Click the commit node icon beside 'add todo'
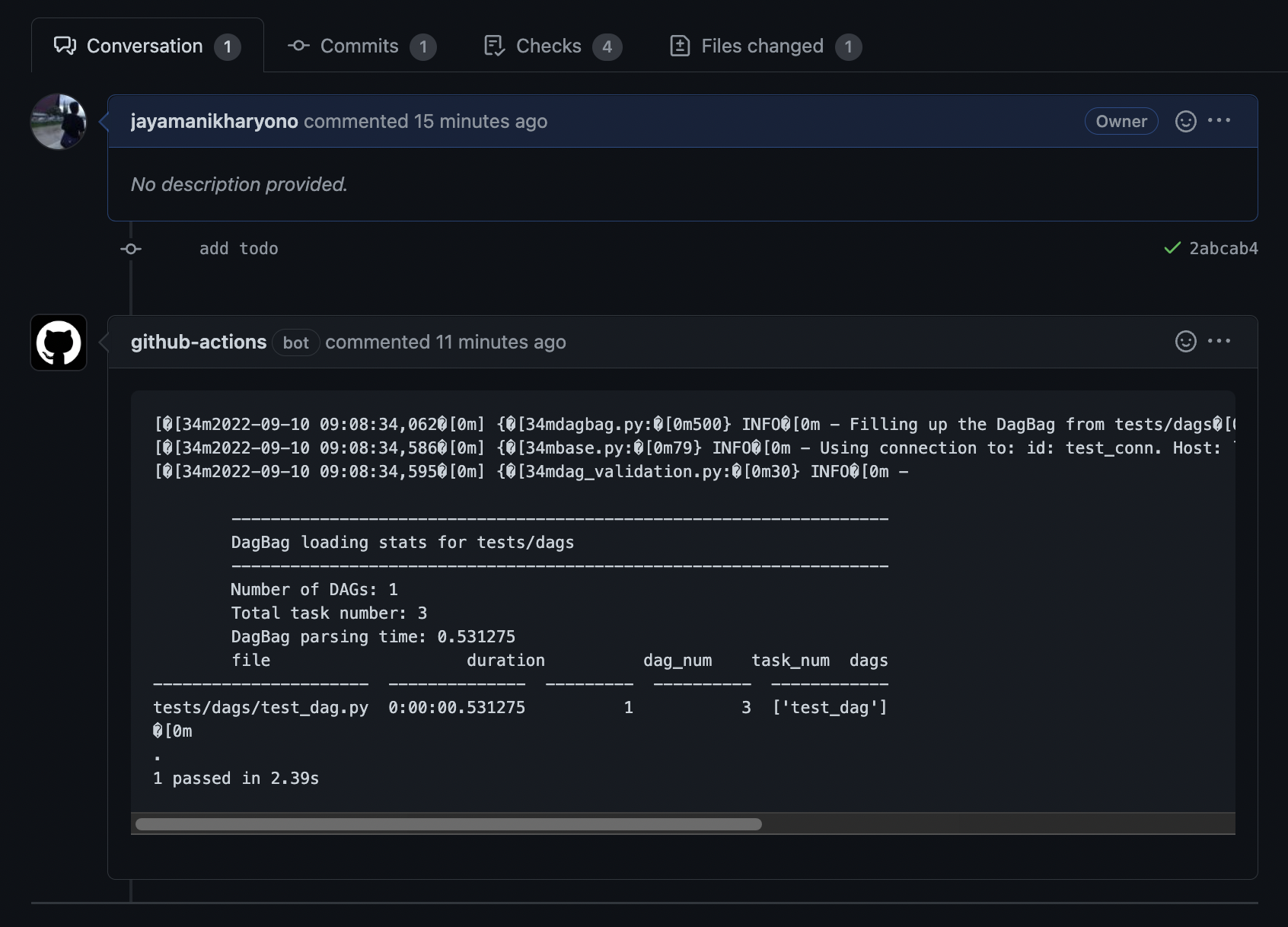The image size is (1288, 927). point(131,249)
